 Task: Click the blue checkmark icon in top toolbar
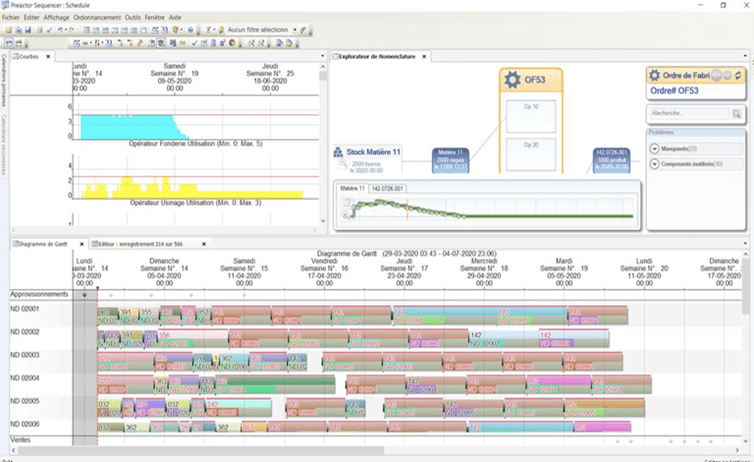tap(50, 30)
